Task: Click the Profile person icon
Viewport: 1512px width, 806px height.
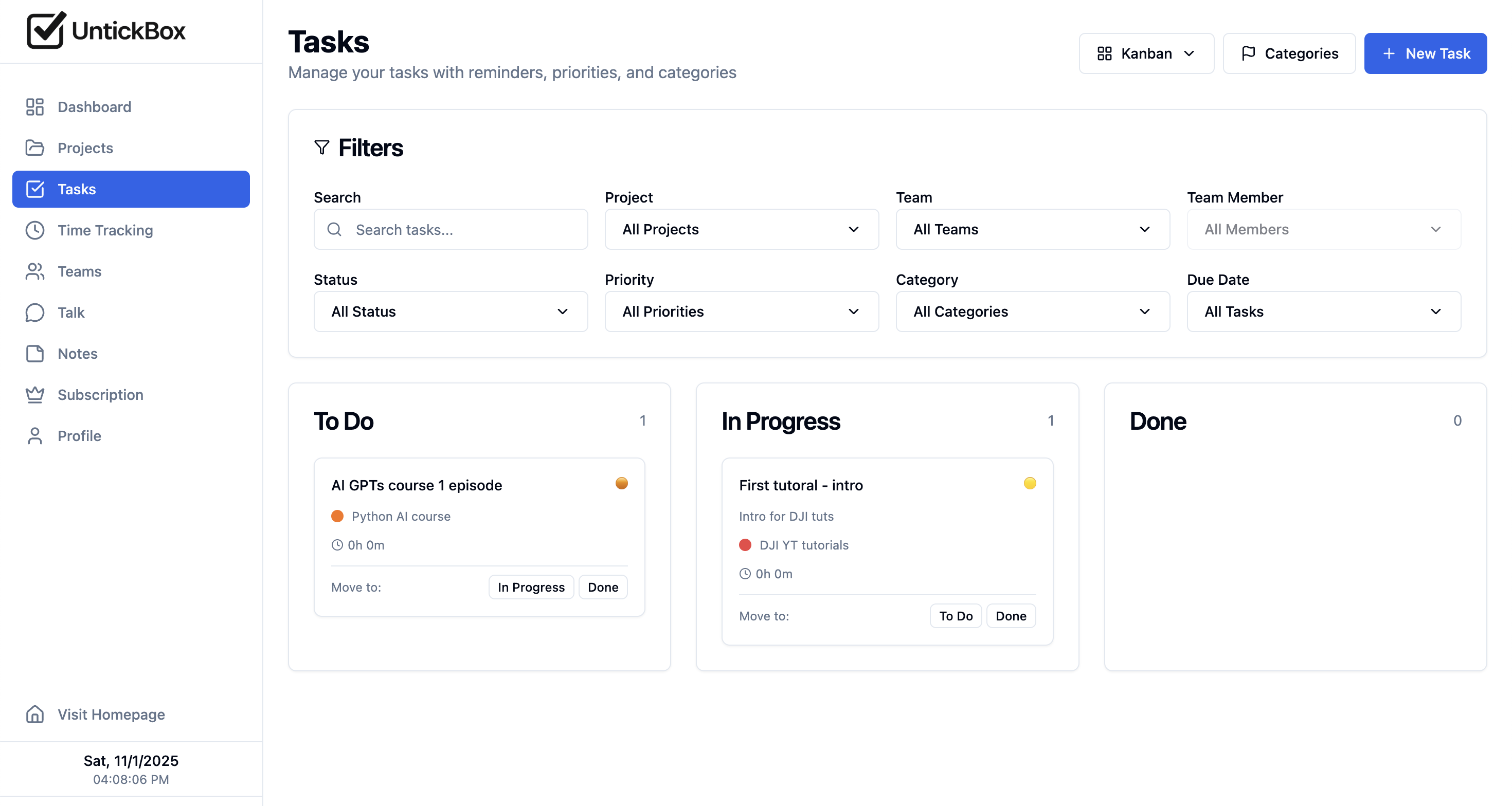Action: (34, 436)
